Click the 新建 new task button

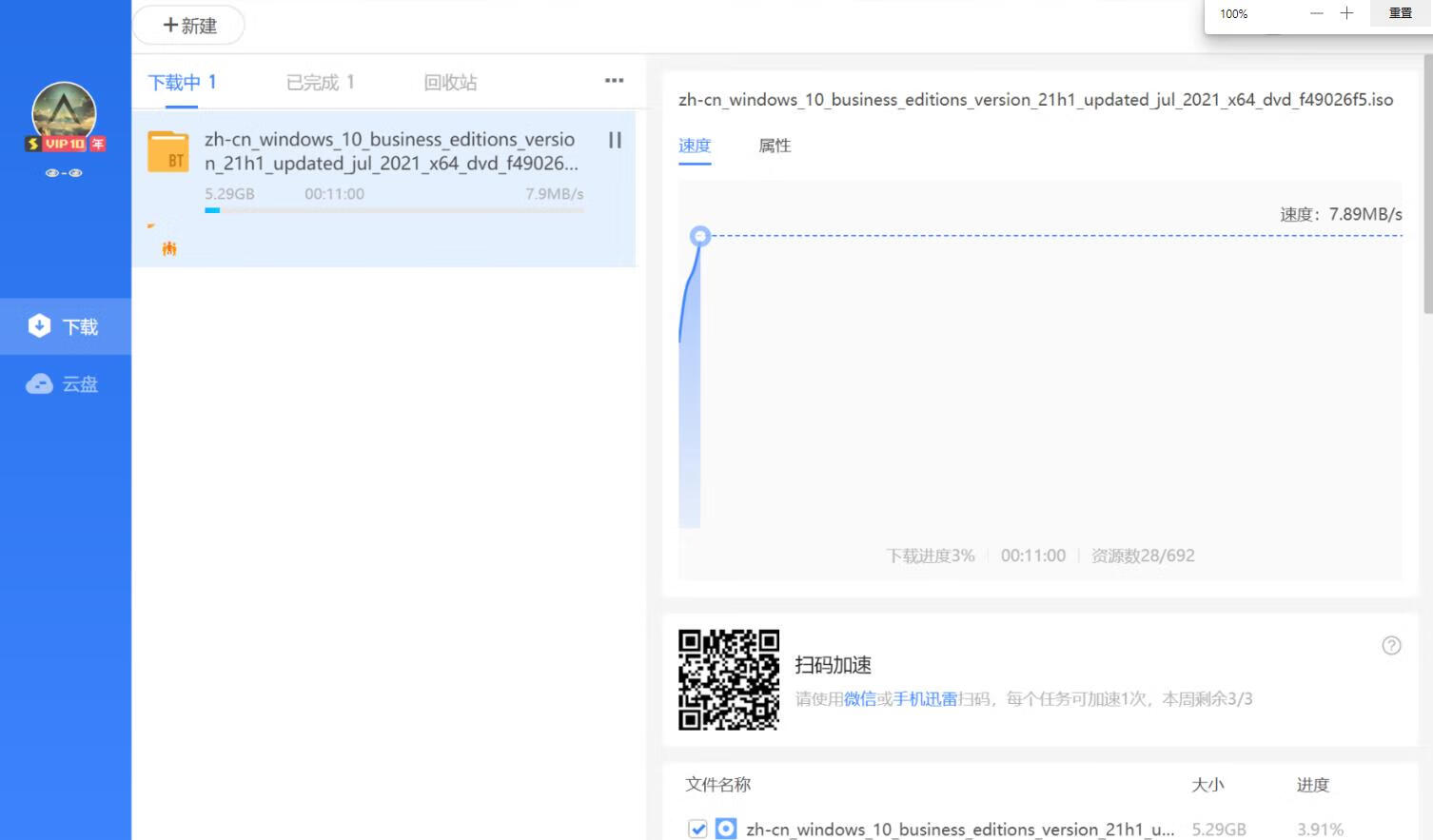coord(189,26)
